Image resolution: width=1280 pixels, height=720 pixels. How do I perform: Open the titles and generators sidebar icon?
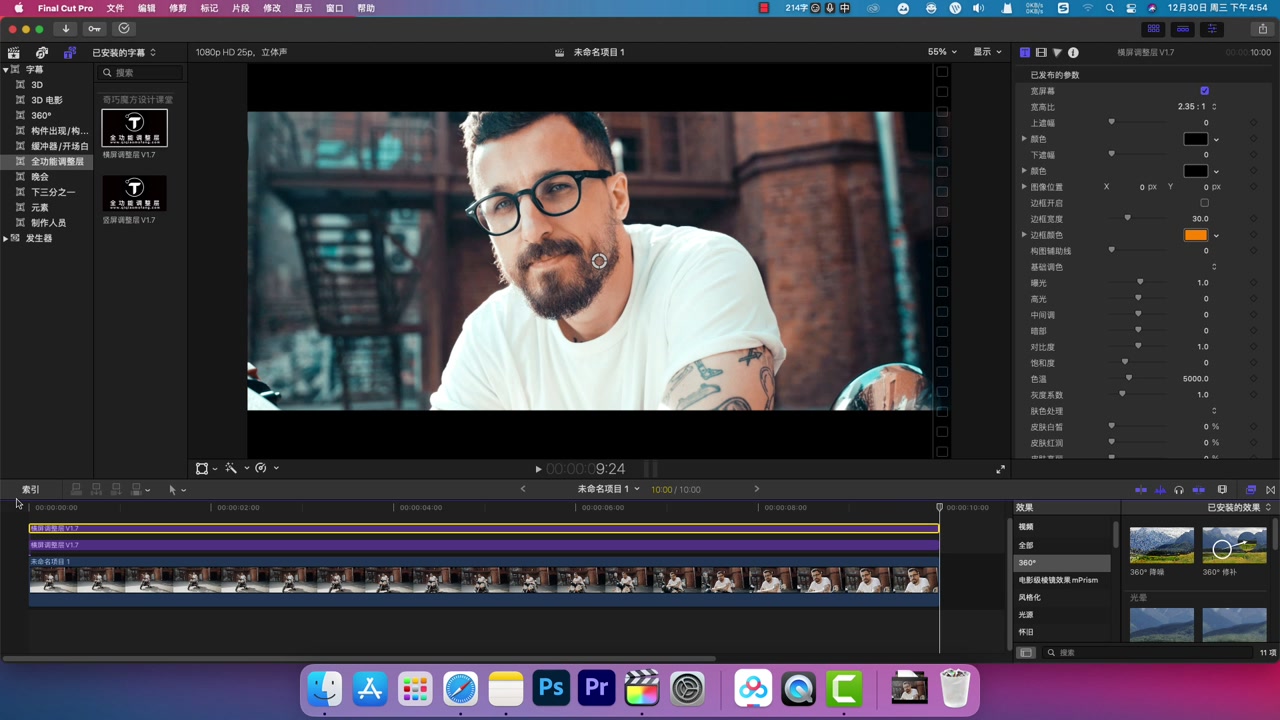click(69, 52)
